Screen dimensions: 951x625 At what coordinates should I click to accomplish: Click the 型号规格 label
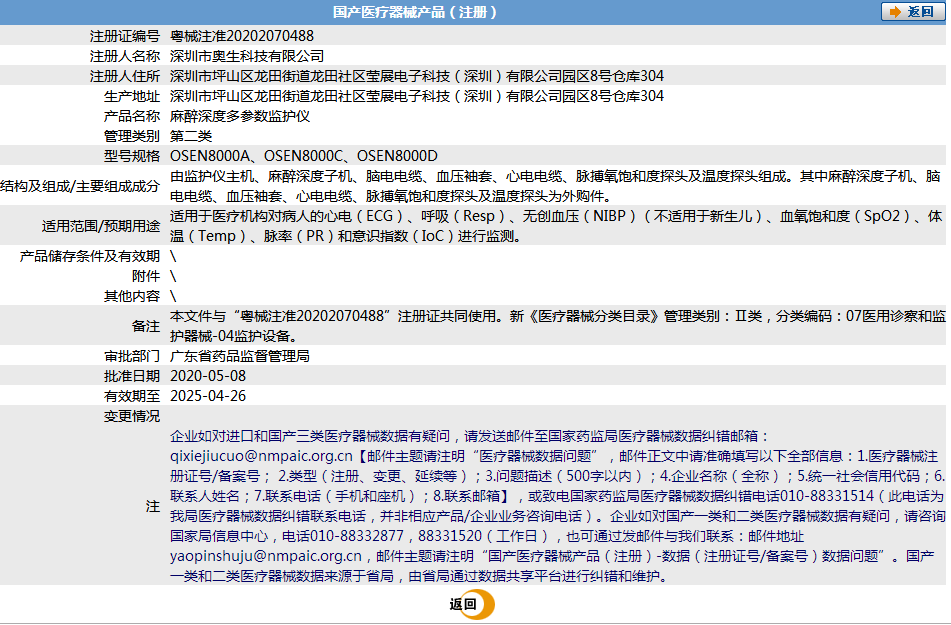132,156
